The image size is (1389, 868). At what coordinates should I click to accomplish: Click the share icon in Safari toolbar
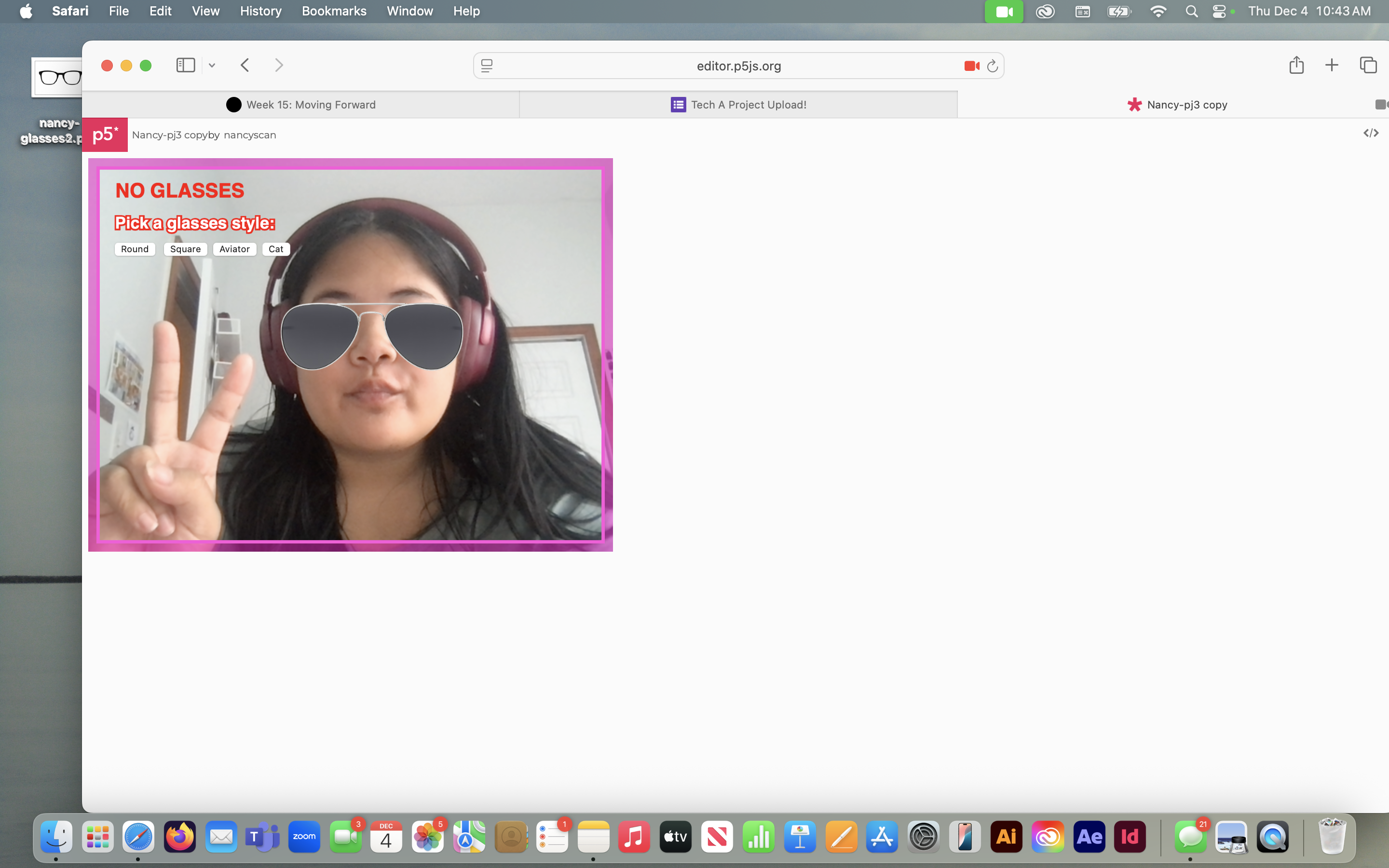(1296, 65)
